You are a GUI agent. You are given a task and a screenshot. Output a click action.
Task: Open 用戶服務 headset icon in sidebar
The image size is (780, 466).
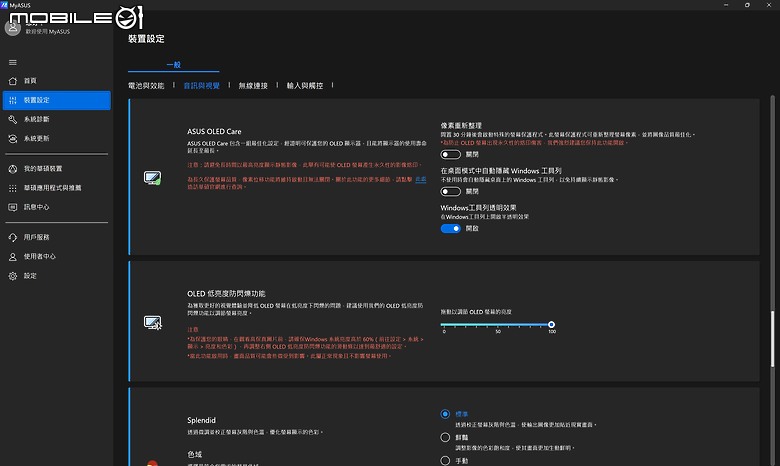point(12,237)
